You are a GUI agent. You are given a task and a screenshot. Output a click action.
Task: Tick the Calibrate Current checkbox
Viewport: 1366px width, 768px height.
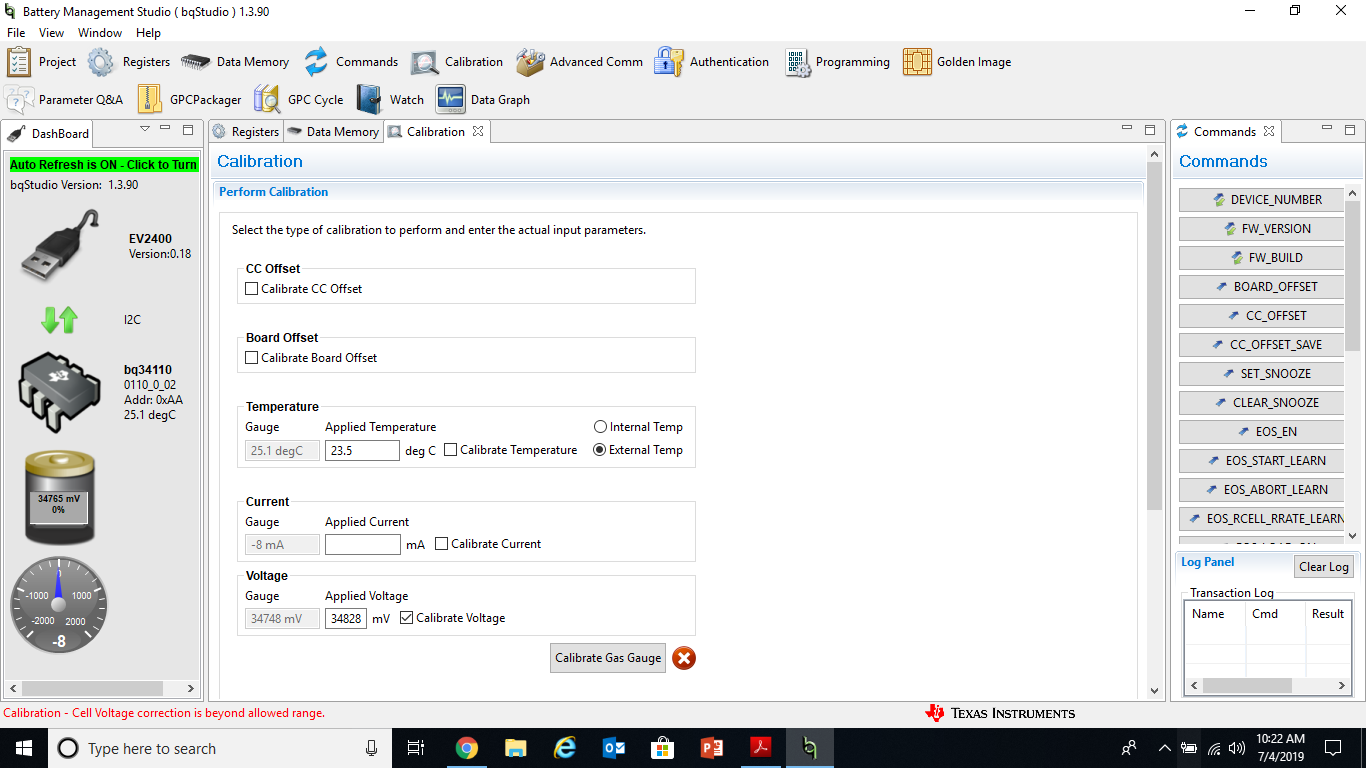tap(442, 544)
